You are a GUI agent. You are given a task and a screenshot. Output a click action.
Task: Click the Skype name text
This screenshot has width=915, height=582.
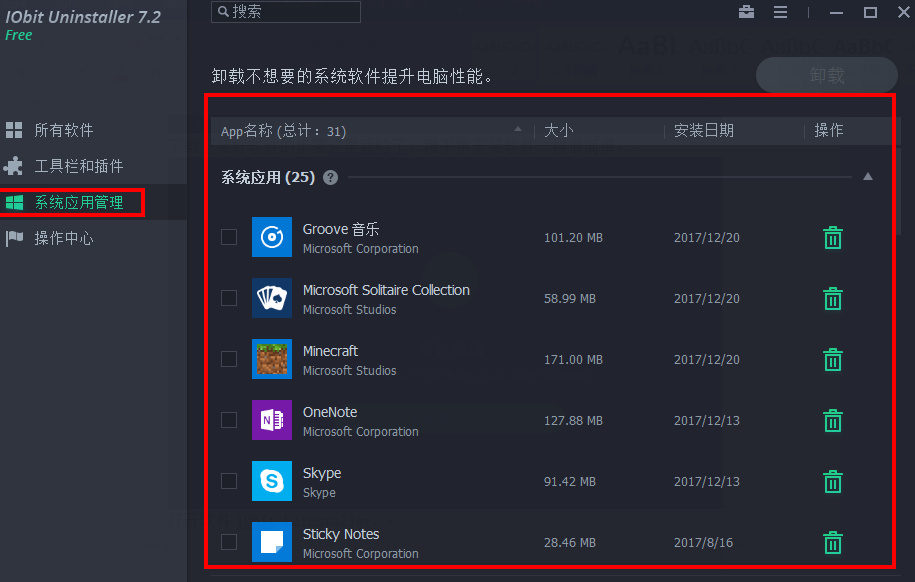tap(322, 473)
